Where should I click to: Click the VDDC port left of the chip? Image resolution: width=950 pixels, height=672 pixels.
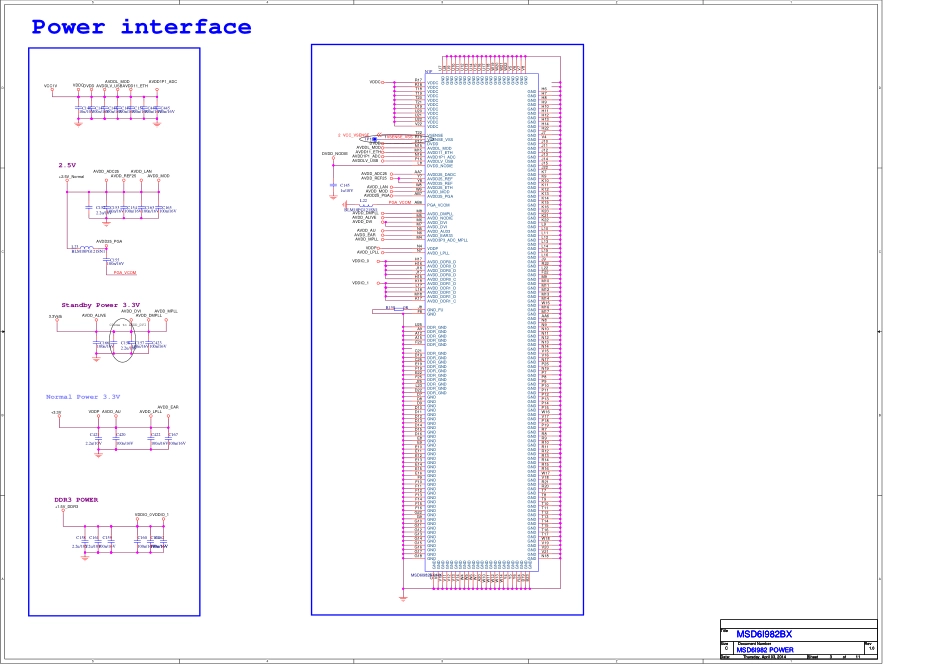point(375,82)
